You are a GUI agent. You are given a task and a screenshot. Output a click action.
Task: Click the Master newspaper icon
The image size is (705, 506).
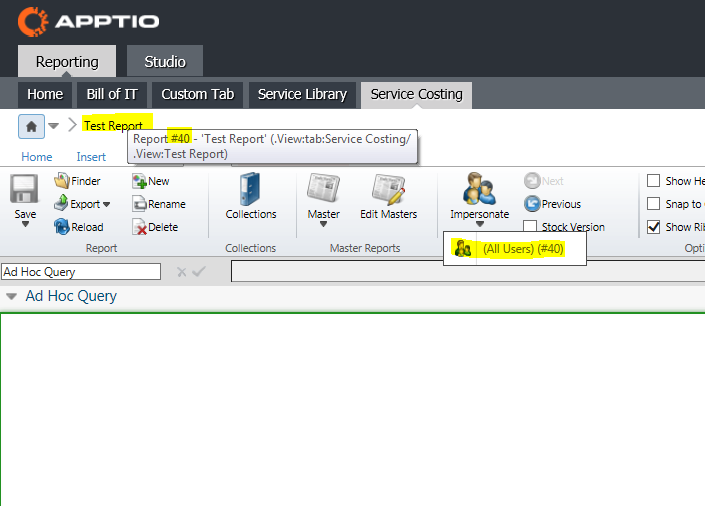(323, 189)
